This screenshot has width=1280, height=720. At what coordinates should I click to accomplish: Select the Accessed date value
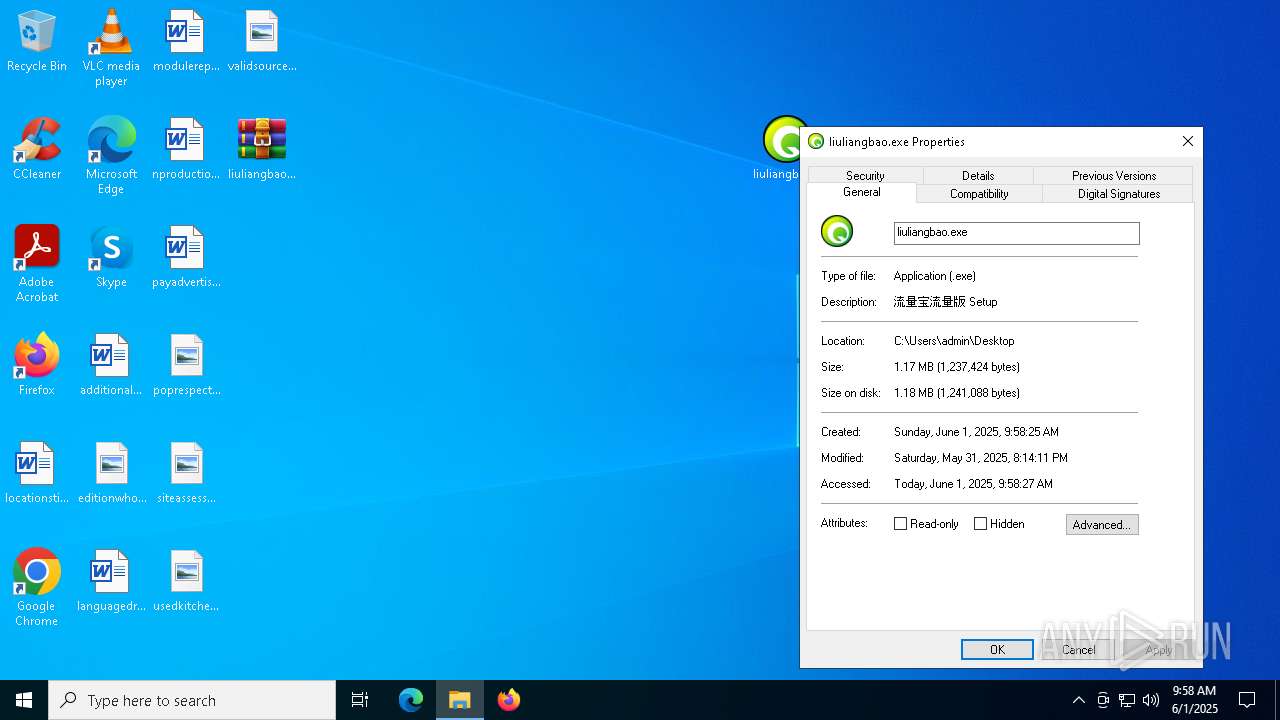coord(973,484)
